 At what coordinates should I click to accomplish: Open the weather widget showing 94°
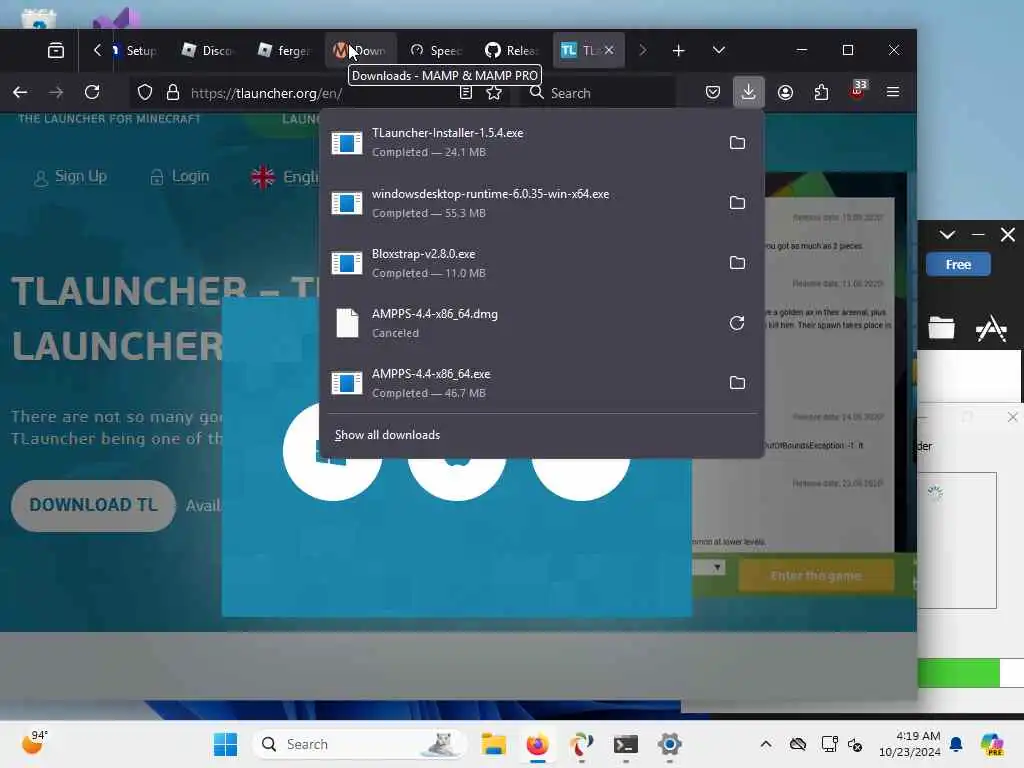pos(35,743)
